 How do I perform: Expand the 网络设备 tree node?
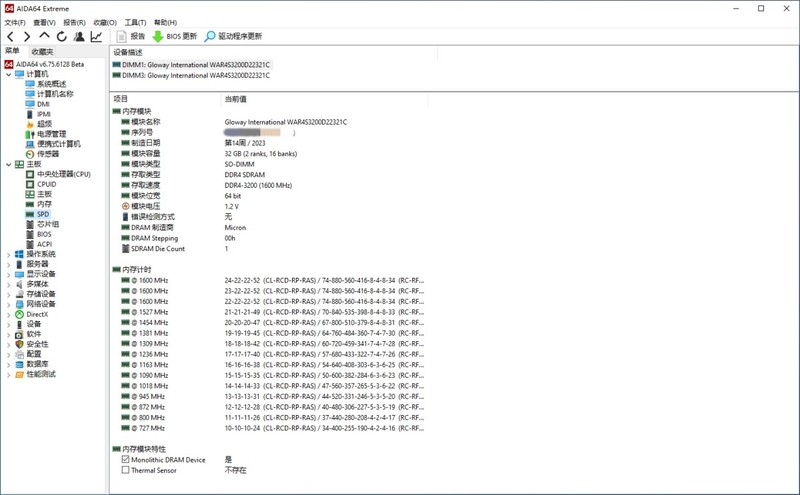(8, 304)
